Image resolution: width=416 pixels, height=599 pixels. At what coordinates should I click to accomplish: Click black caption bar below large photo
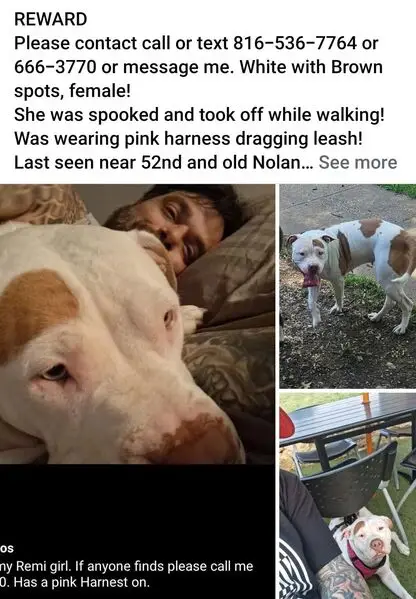(x=137, y=531)
